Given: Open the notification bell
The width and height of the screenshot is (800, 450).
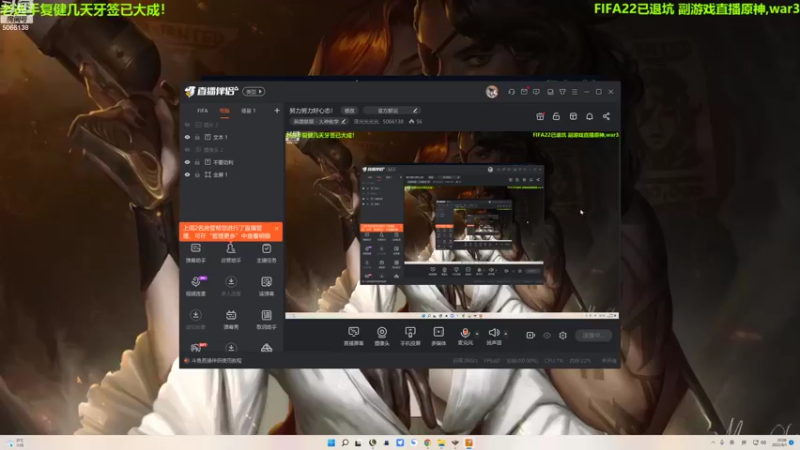Looking at the screenshot, I should (589, 116).
